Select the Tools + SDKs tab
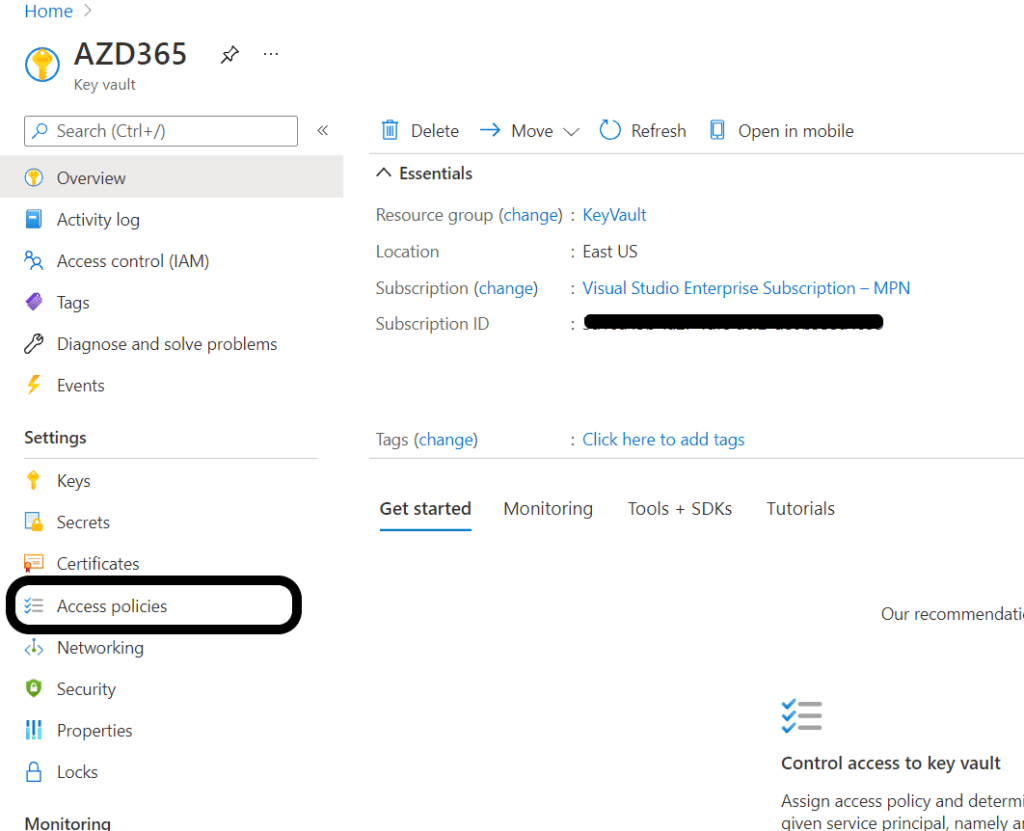Viewport: 1024px width, 831px height. tap(680, 509)
